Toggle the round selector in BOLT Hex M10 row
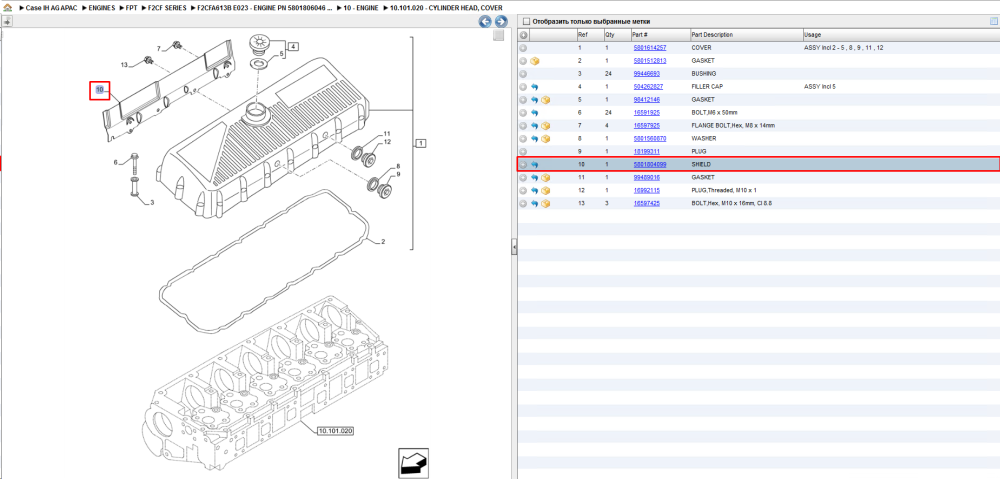Screen dimensions: 1000x479 523,203
